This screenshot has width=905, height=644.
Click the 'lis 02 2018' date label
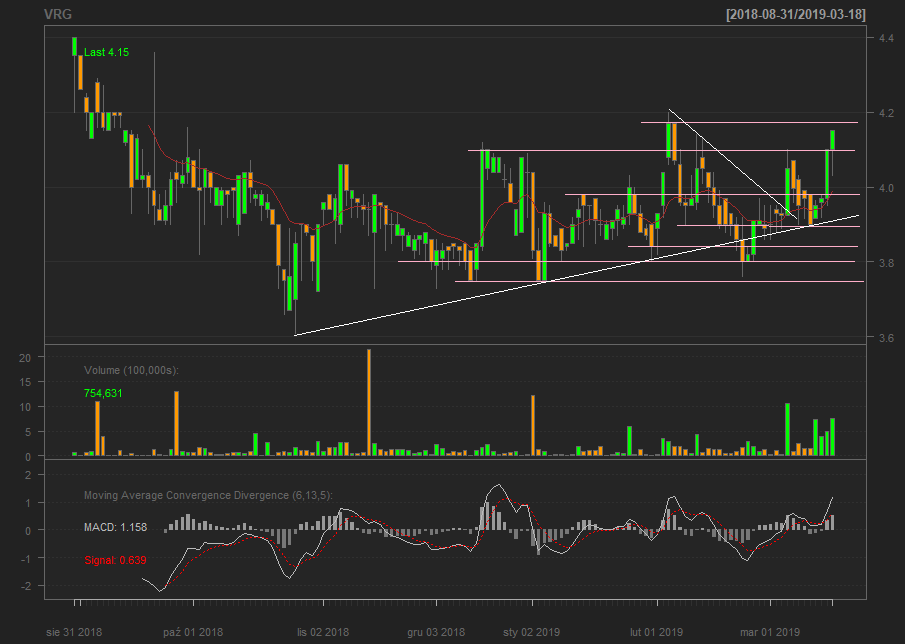(323, 632)
